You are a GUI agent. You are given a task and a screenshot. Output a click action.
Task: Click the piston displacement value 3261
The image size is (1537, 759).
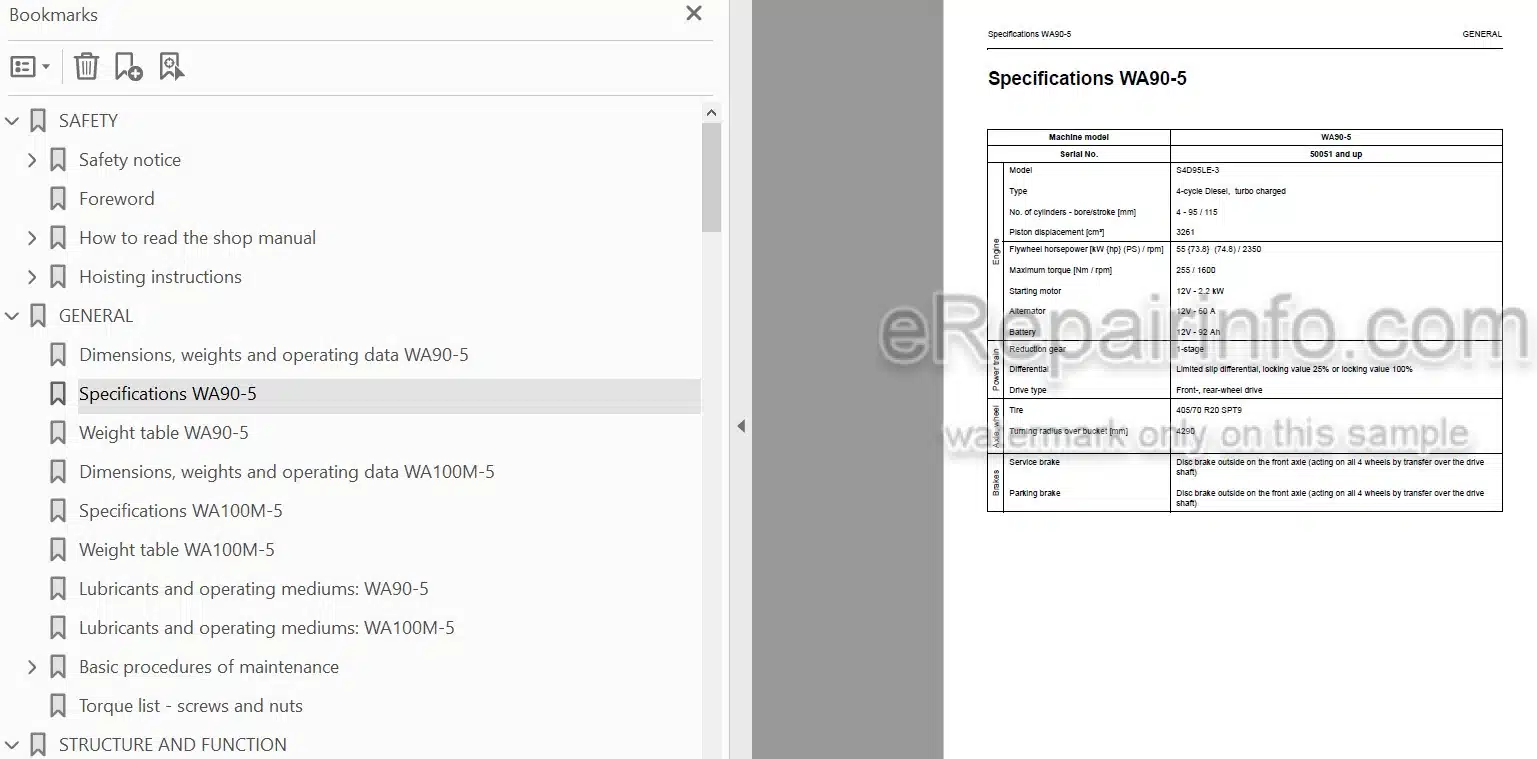(1185, 232)
